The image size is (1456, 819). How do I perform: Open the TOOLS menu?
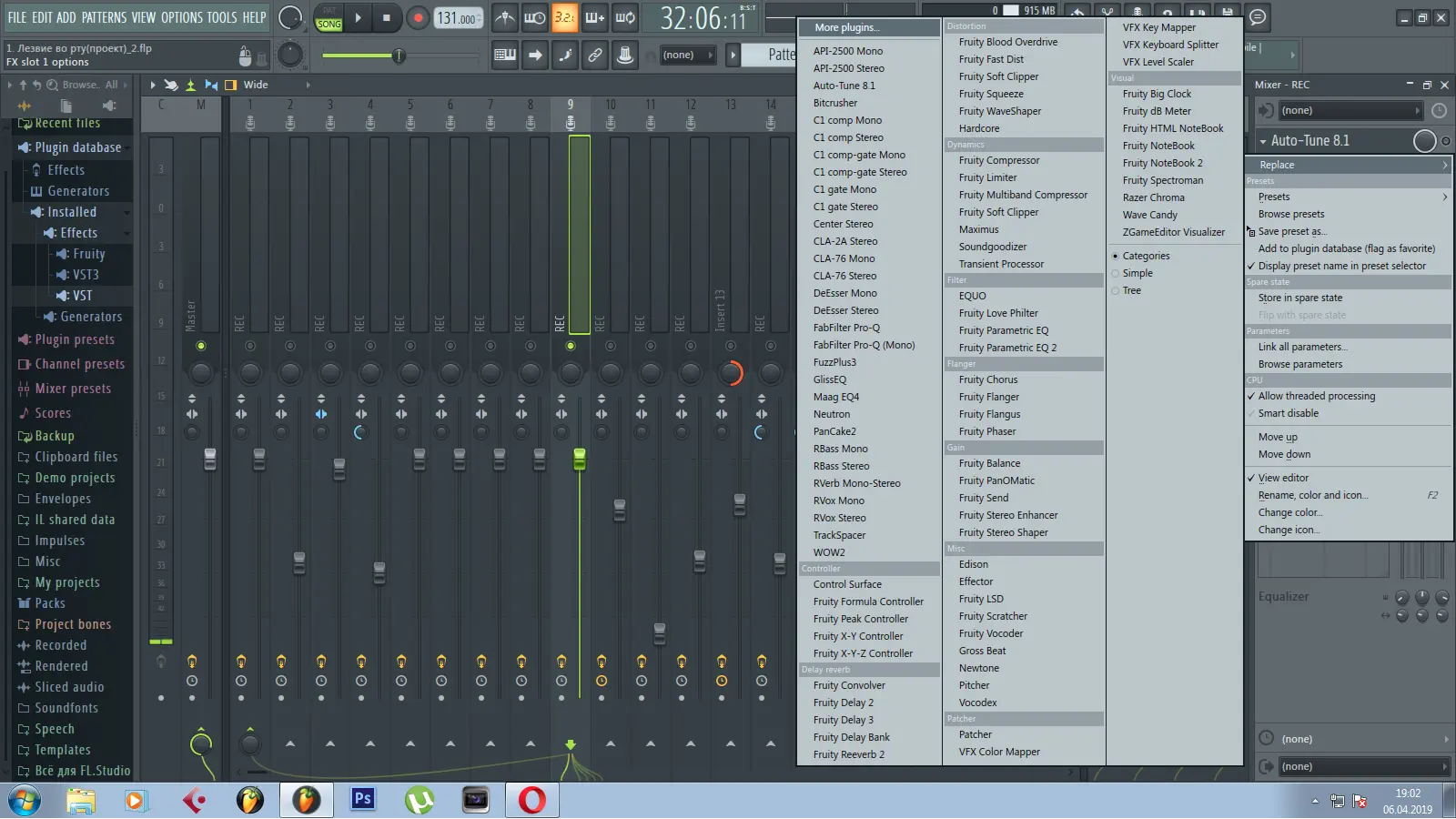click(221, 17)
